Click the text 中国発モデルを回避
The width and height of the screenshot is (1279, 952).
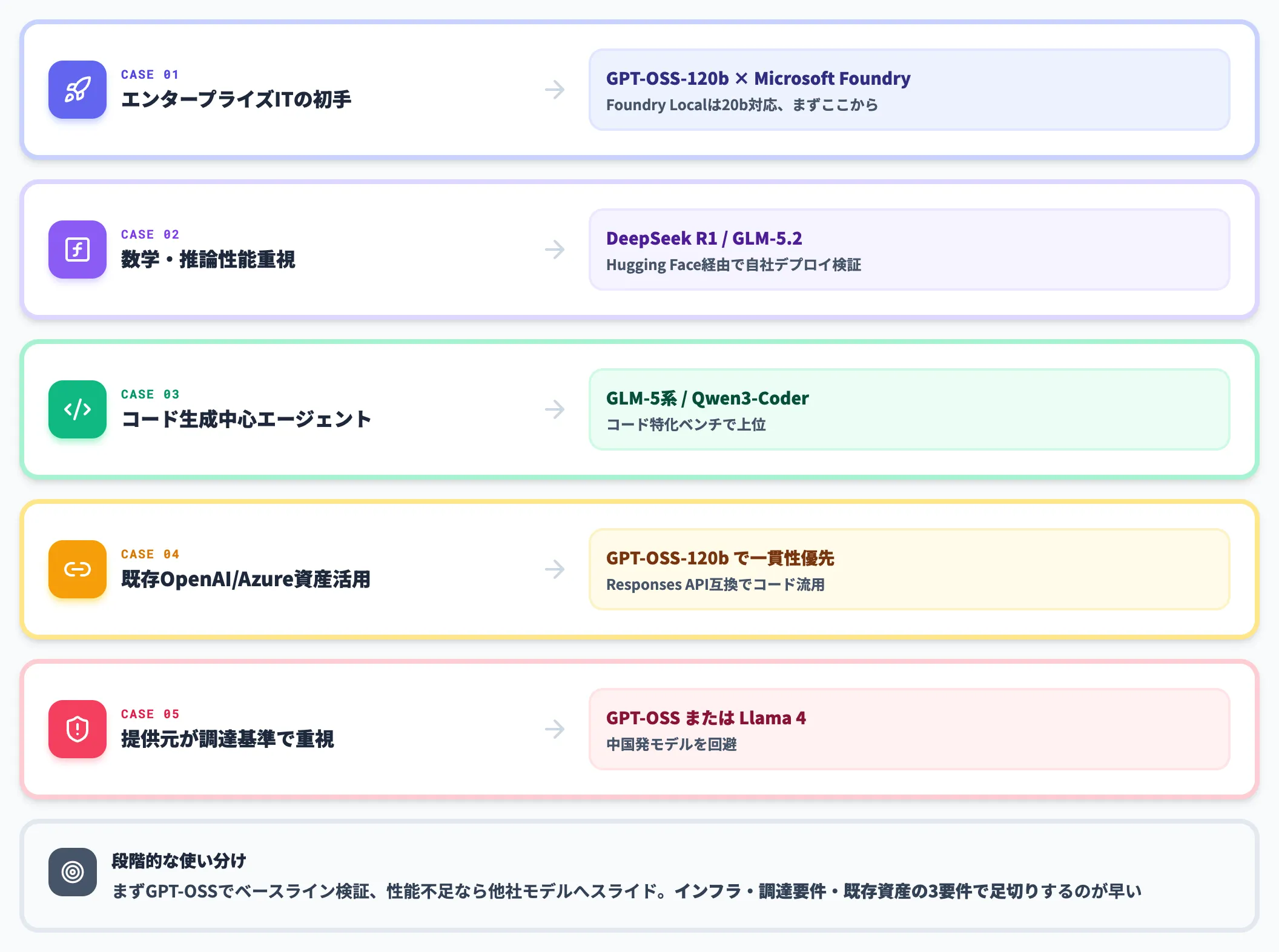(x=671, y=744)
